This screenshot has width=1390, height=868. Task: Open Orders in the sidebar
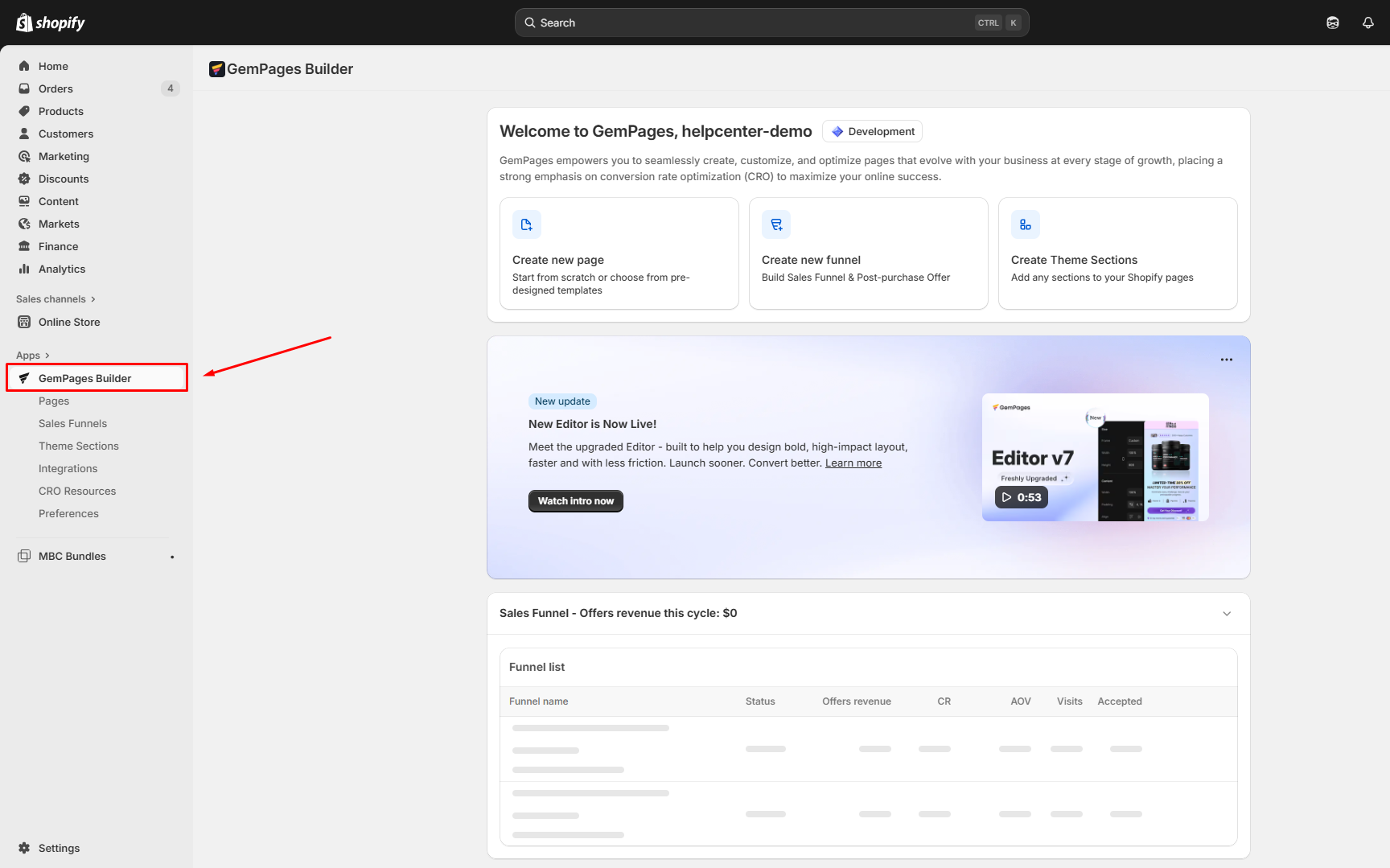coord(56,88)
